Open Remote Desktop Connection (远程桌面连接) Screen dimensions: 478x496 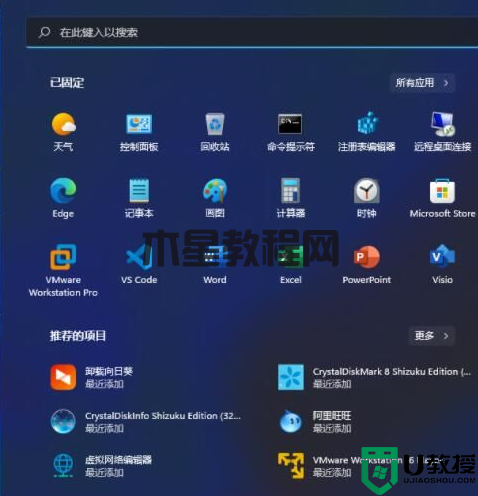coord(442,132)
